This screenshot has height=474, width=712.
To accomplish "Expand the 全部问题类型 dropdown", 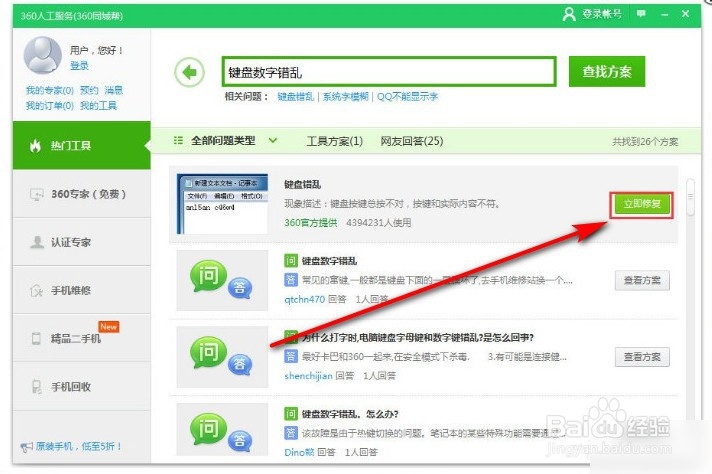I will pyautogui.click(x=225, y=141).
